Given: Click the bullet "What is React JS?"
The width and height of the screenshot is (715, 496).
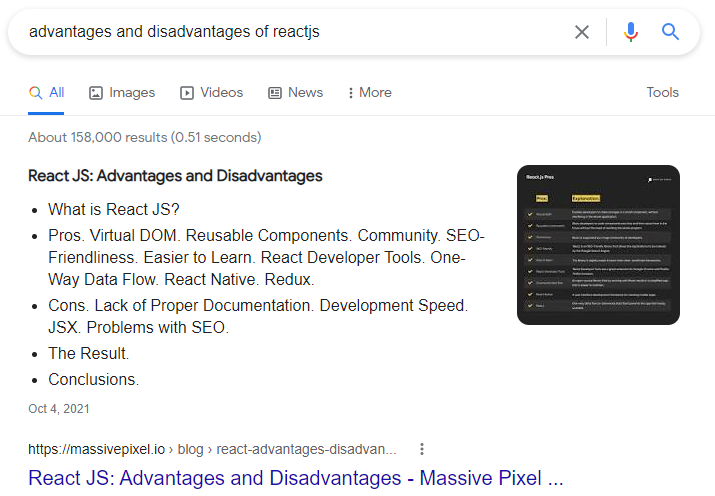Looking at the screenshot, I should 114,210.
